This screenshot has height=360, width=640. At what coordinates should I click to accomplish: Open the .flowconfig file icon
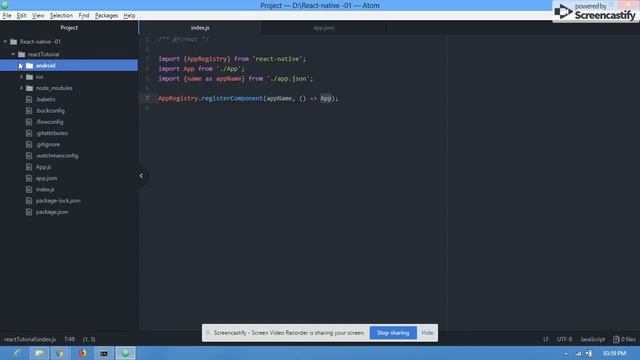[x=29, y=122]
